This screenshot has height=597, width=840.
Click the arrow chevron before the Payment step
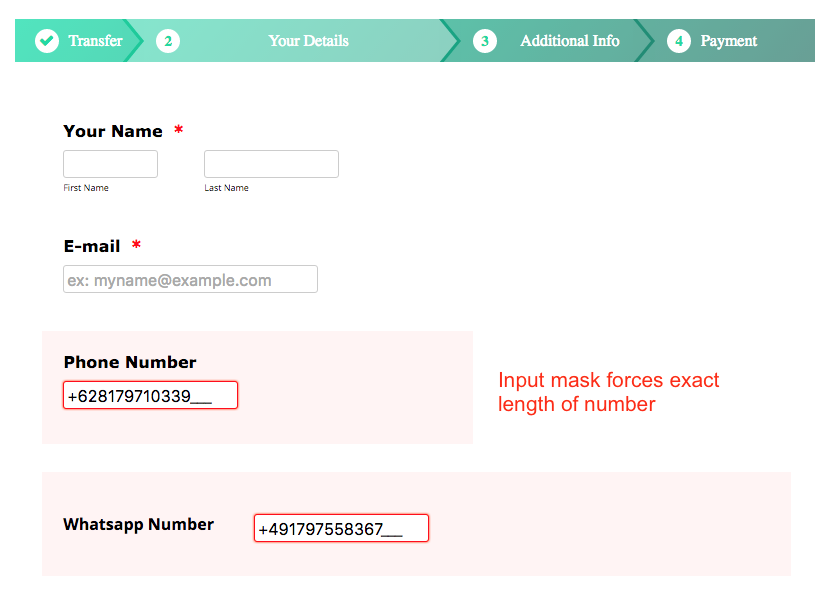click(x=650, y=41)
